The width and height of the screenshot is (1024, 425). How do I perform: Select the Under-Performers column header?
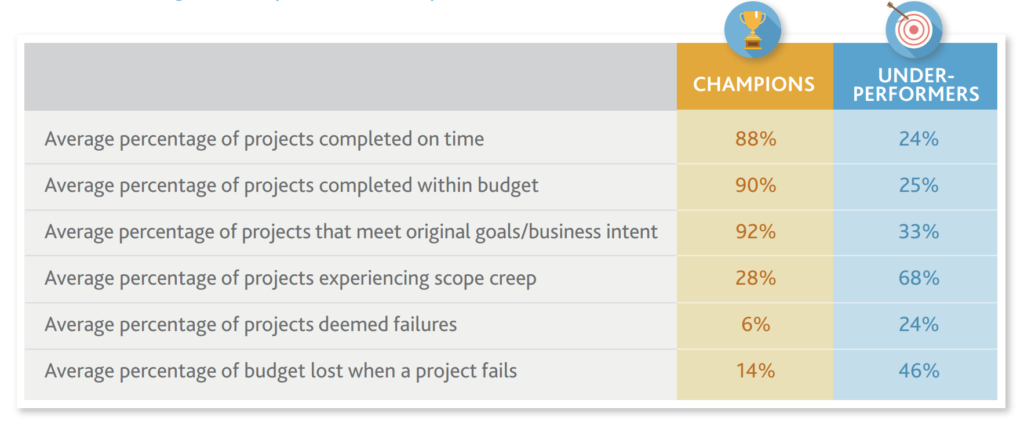pos(915,77)
